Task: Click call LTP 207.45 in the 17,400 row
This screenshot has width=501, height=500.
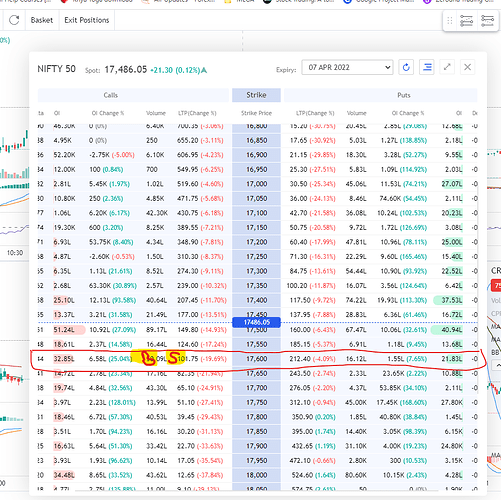Action: pyautogui.click(x=188, y=300)
